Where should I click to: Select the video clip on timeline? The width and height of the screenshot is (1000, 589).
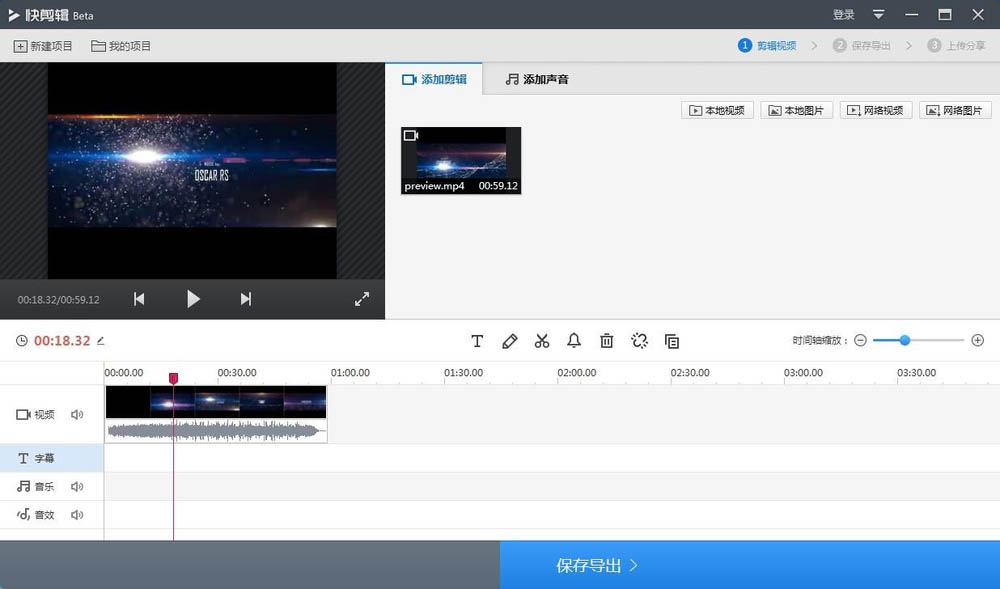point(216,402)
